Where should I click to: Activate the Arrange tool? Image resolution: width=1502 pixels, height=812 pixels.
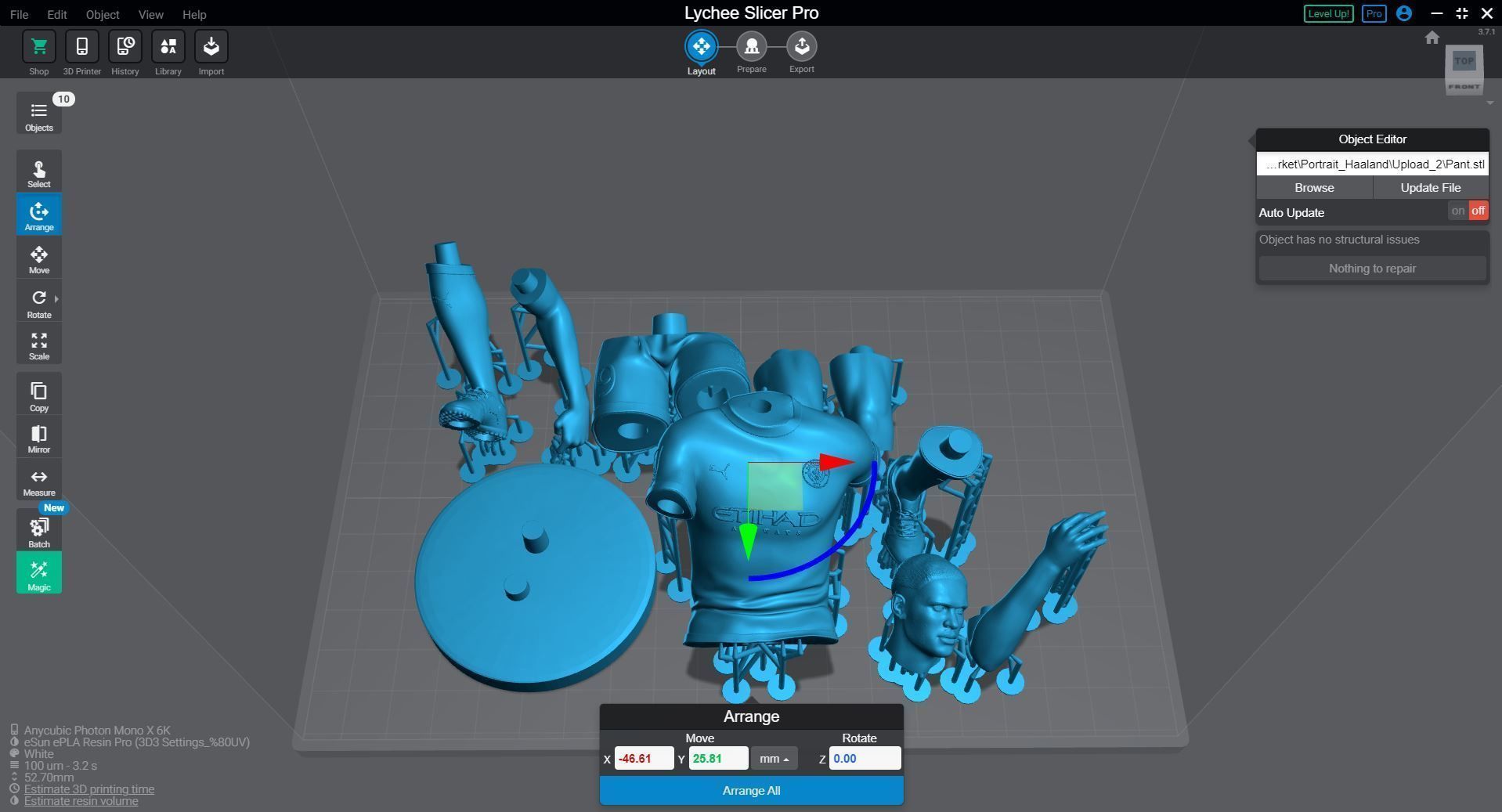[38, 215]
